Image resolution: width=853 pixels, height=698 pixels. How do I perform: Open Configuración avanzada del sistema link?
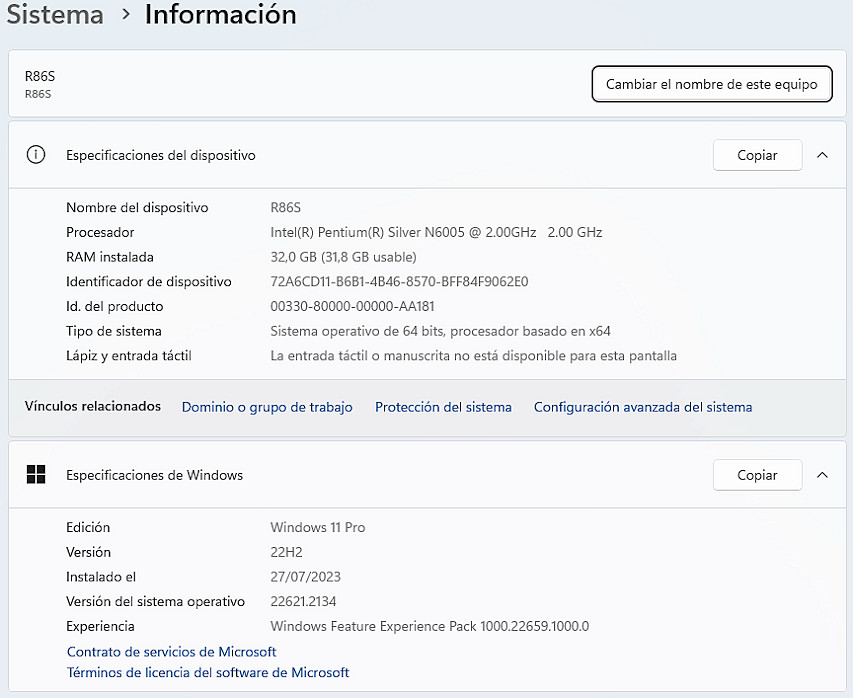point(643,407)
